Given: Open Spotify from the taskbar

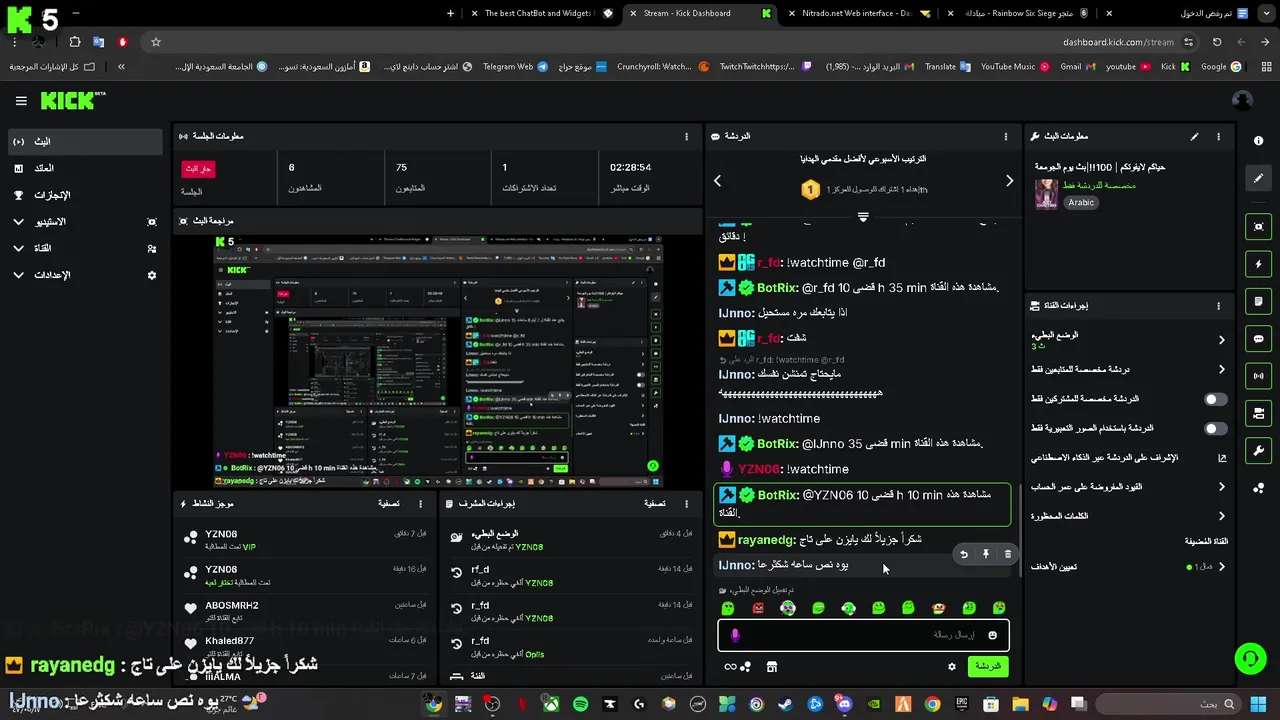Looking at the screenshot, I should 580,704.
